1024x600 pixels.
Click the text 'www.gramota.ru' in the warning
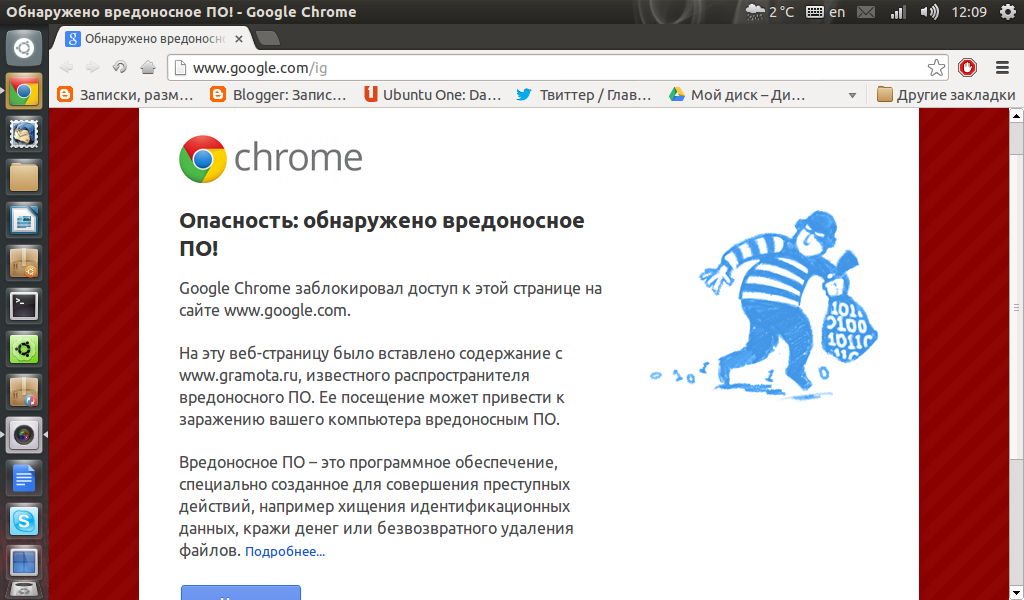click(238, 375)
